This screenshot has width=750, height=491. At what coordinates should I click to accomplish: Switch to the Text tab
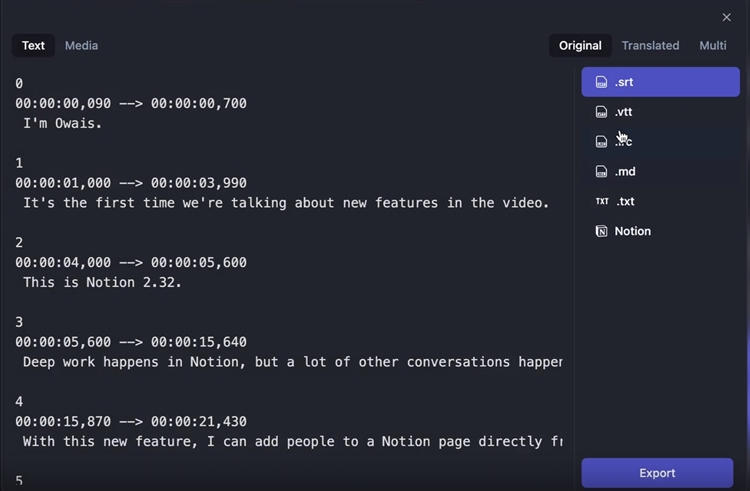(33, 45)
